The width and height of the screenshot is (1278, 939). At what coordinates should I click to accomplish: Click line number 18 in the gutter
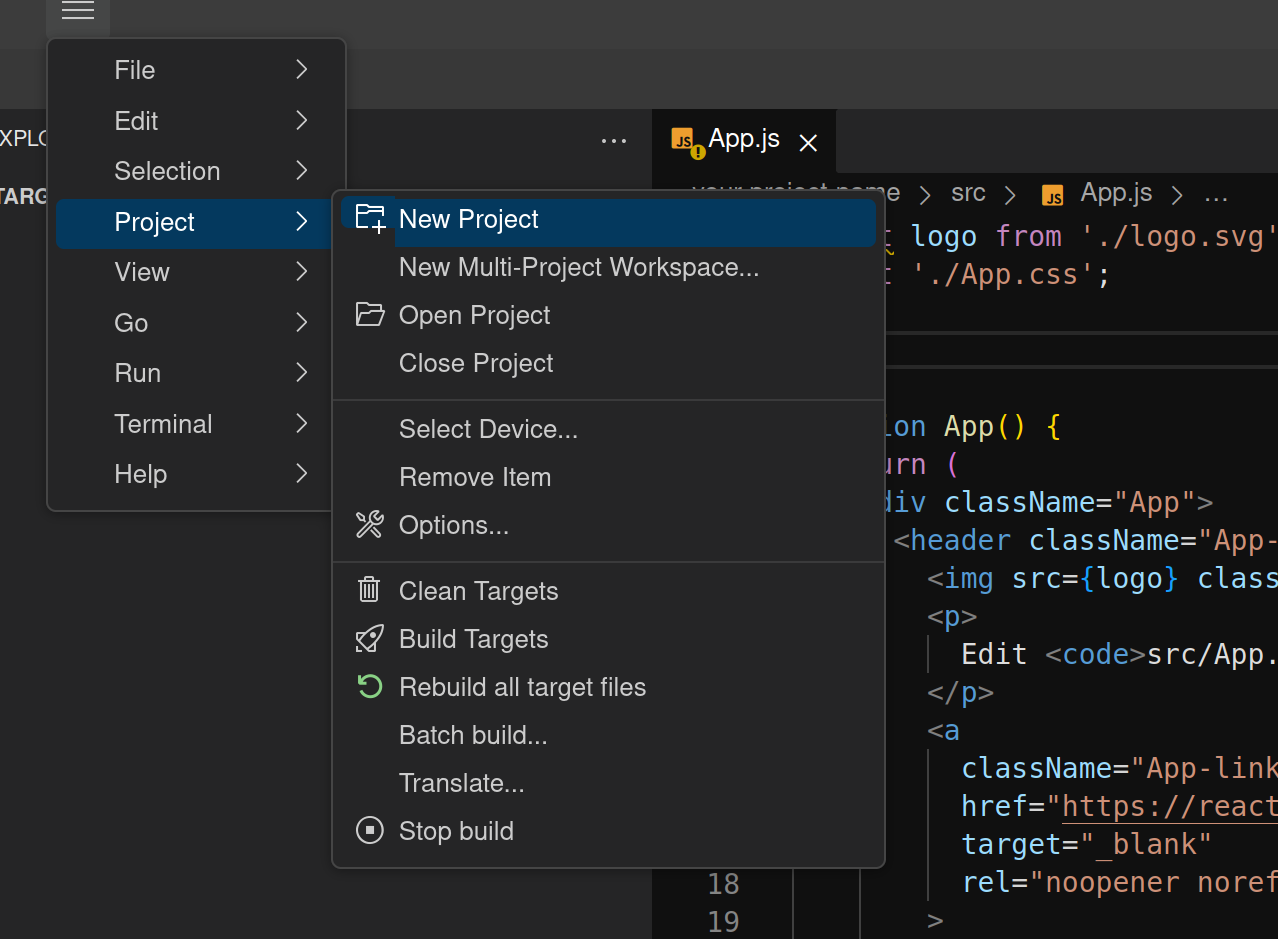click(723, 884)
